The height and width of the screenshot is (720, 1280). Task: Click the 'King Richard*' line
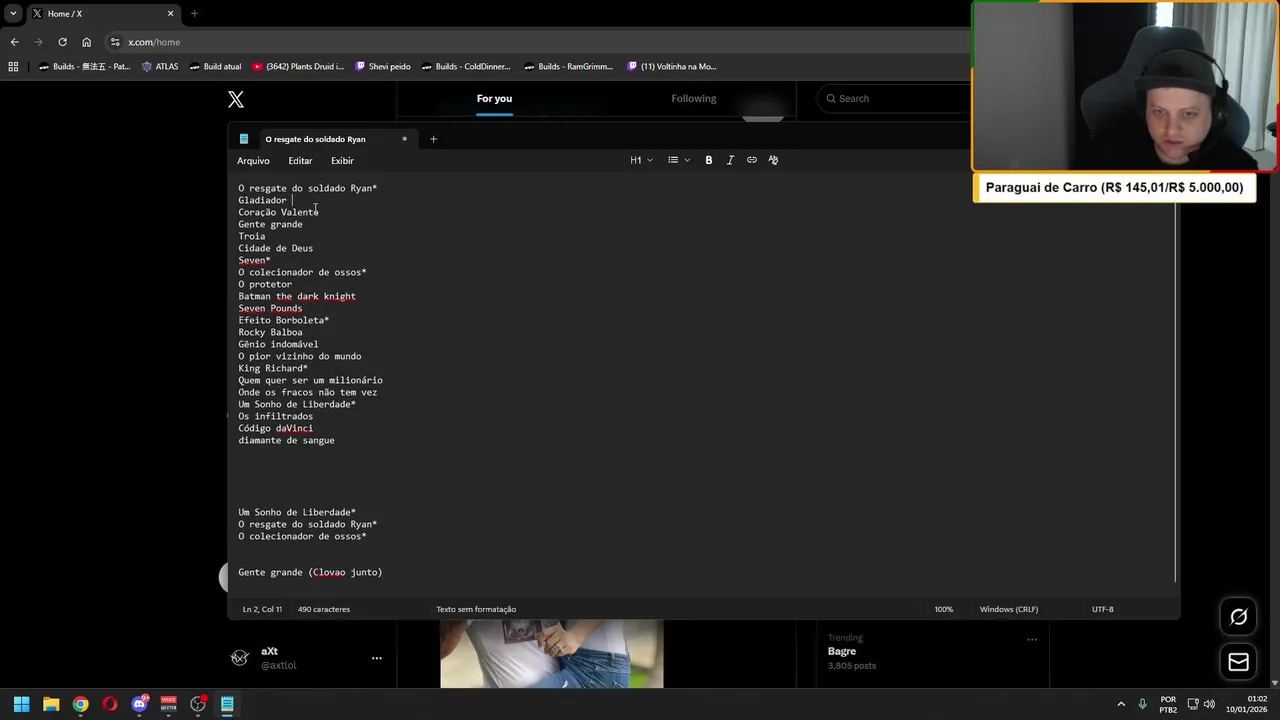273,368
